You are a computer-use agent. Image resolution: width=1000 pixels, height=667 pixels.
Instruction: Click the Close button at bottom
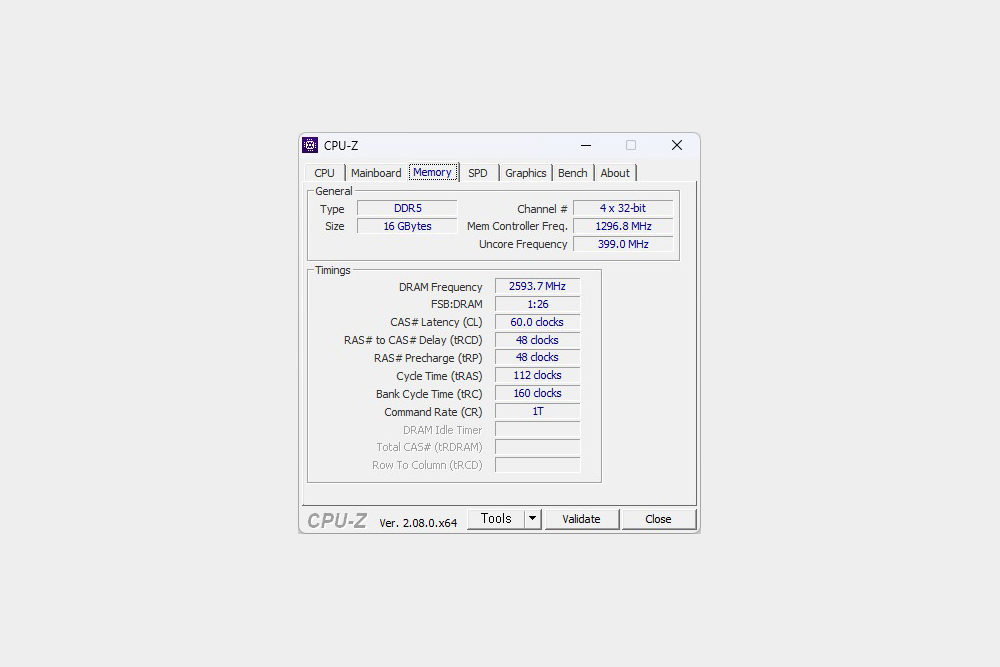658,519
